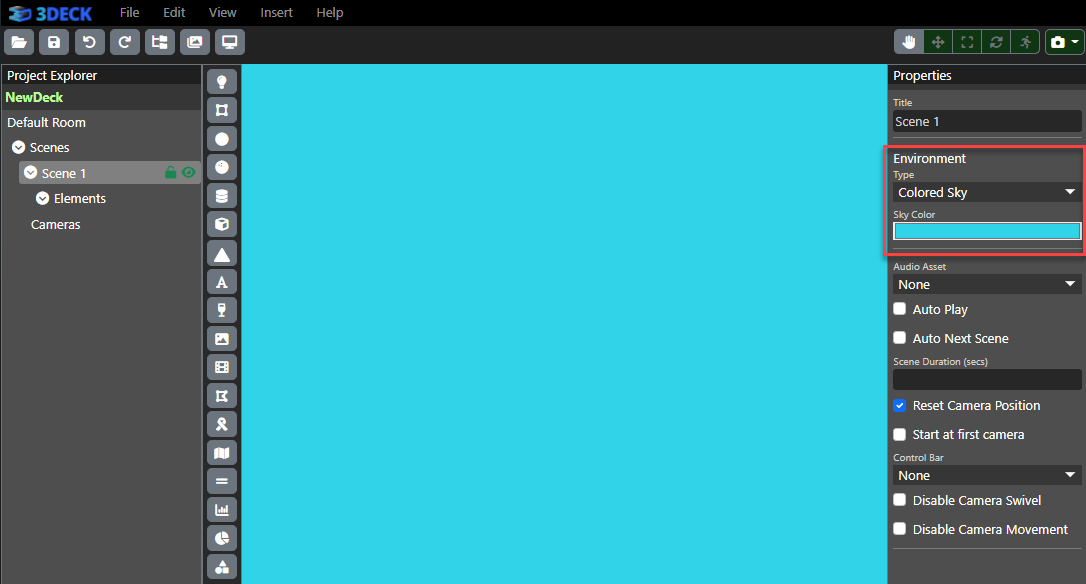This screenshot has width=1086, height=584.
Task: Toggle the Scene 1 visibility eye icon
Action: [188, 173]
